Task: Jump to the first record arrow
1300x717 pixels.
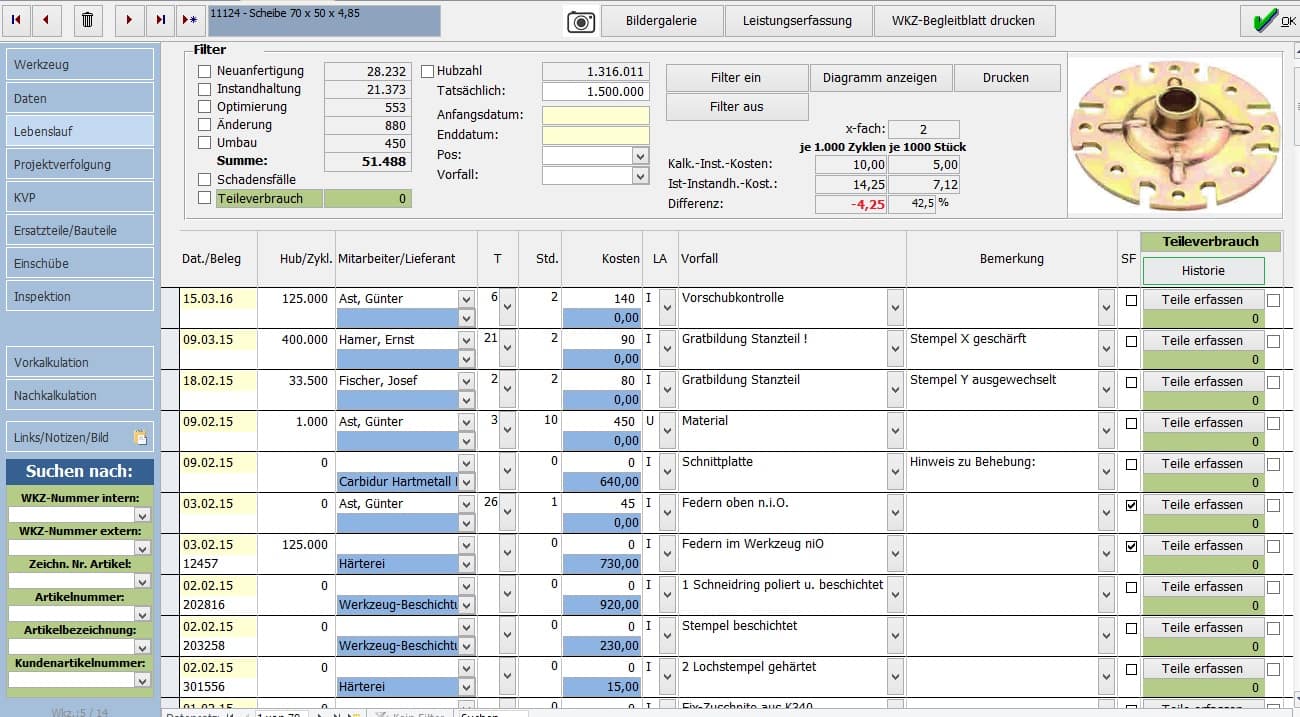Action: pyautogui.click(x=18, y=20)
